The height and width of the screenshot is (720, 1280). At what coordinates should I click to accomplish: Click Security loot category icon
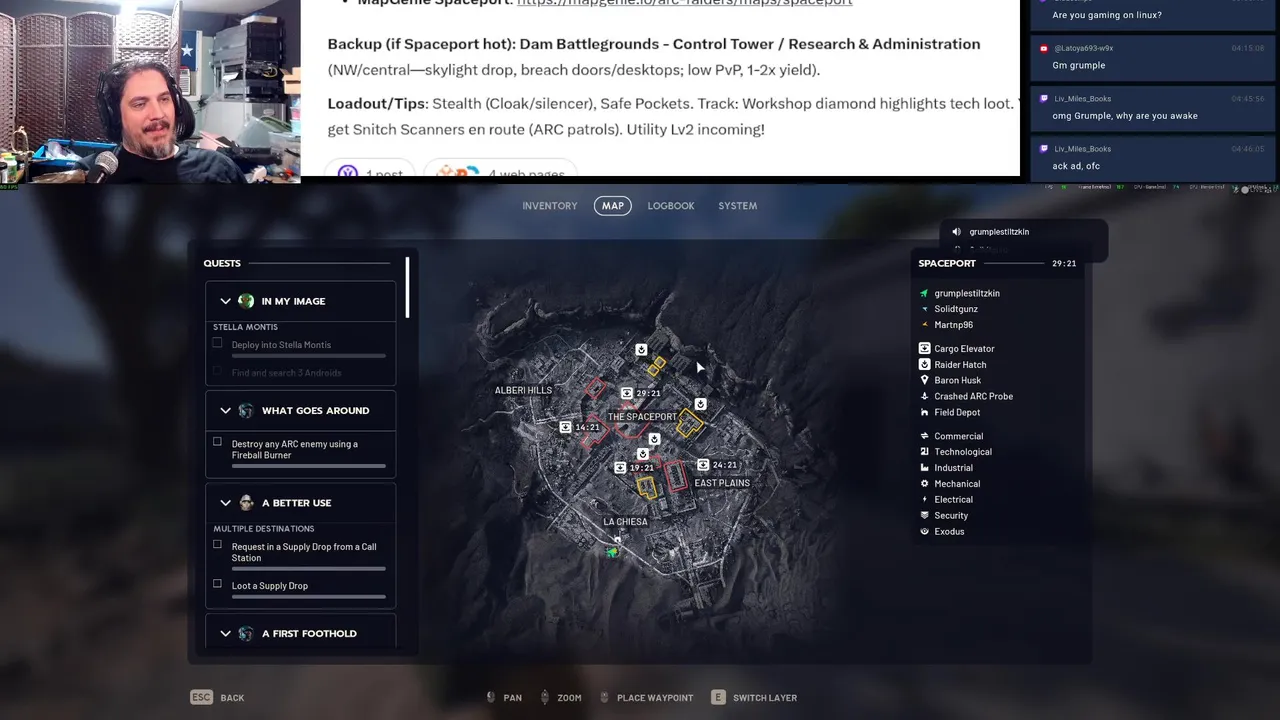point(924,516)
